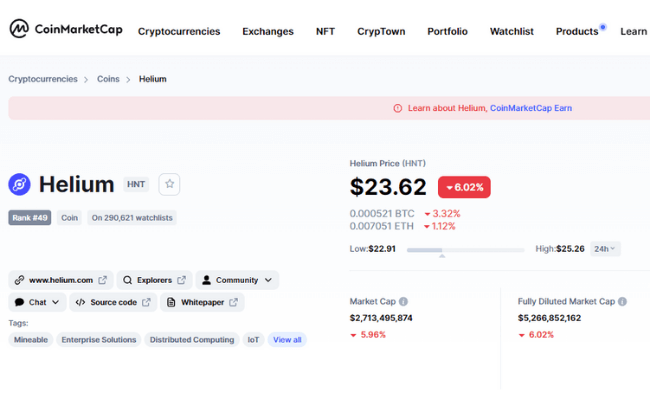Go to Portfolio

[x=447, y=32]
